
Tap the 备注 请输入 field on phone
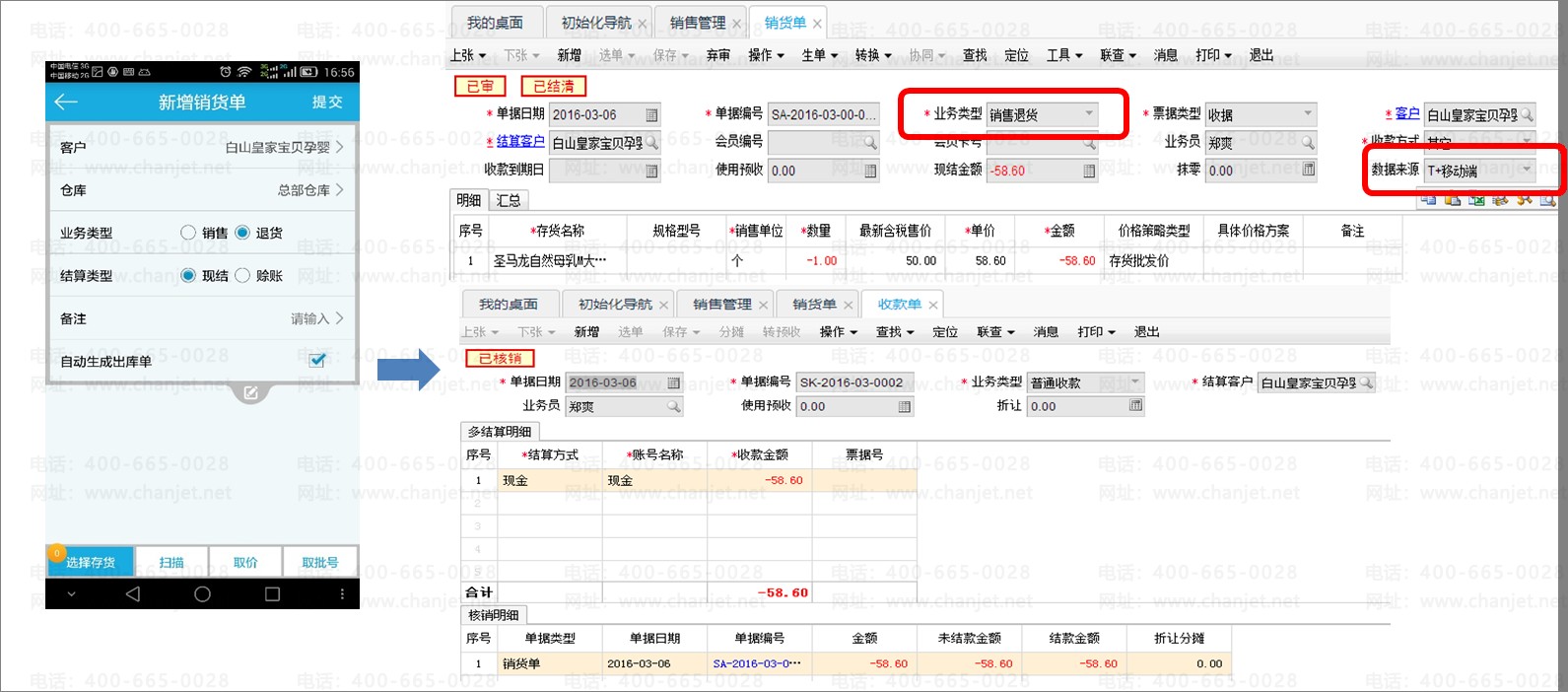(x=202, y=318)
